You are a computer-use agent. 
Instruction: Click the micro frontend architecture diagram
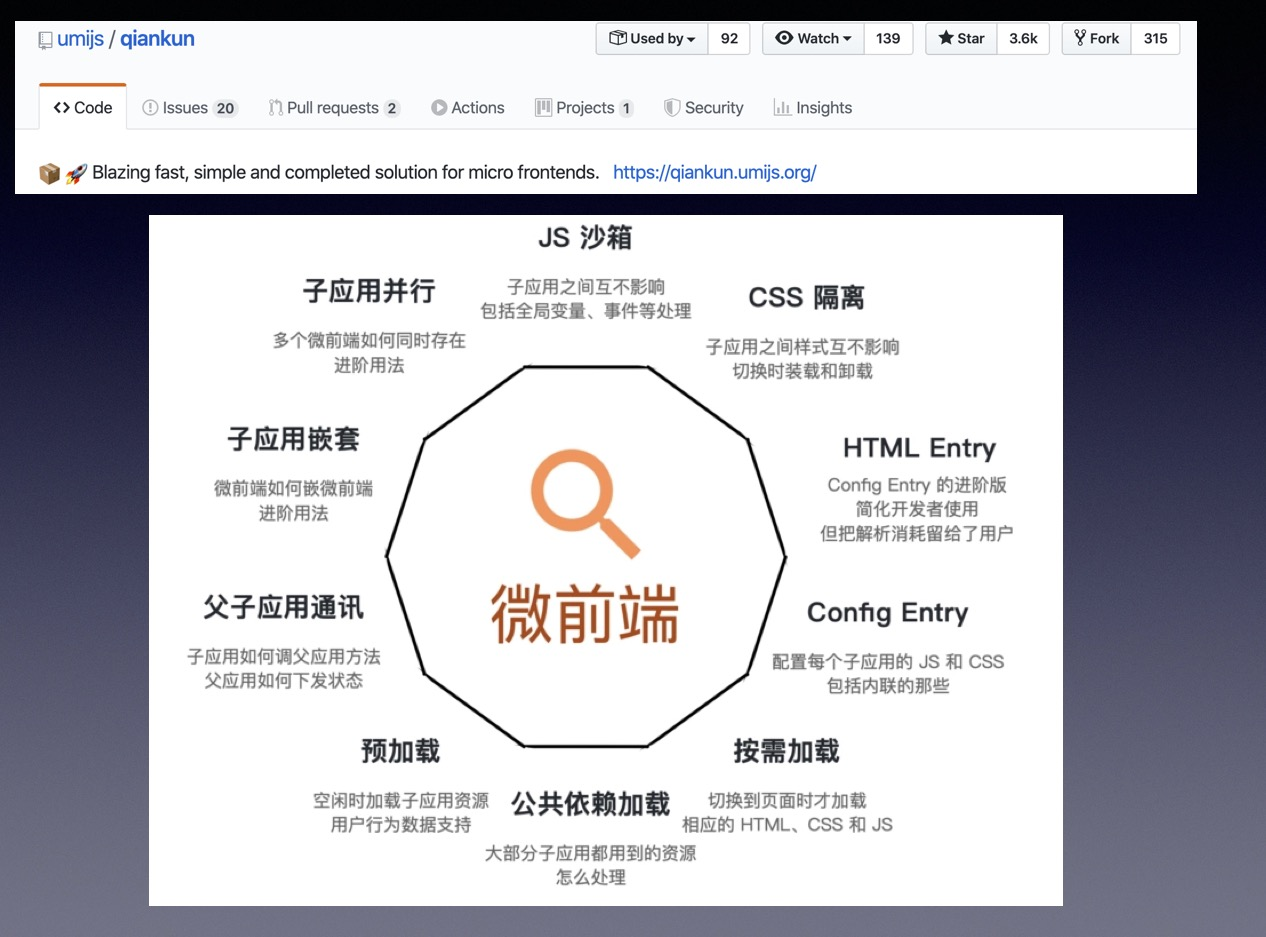coord(605,558)
